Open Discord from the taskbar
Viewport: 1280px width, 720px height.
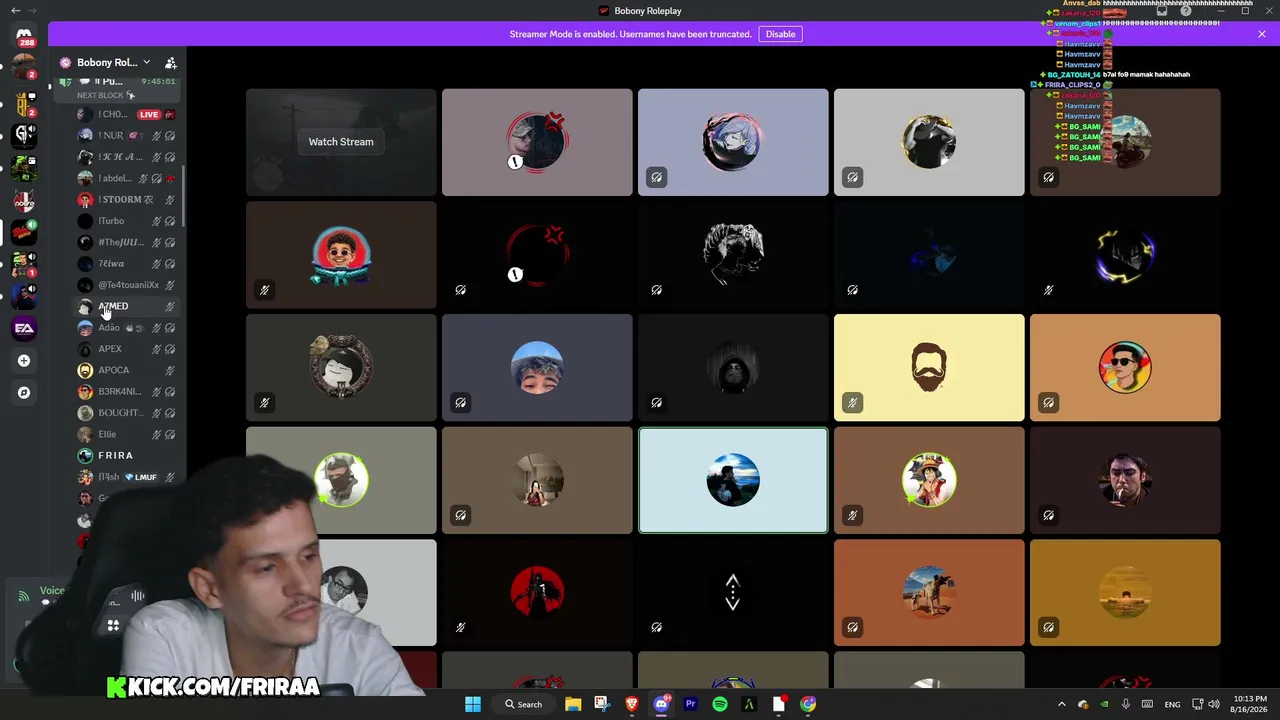coord(661,704)
